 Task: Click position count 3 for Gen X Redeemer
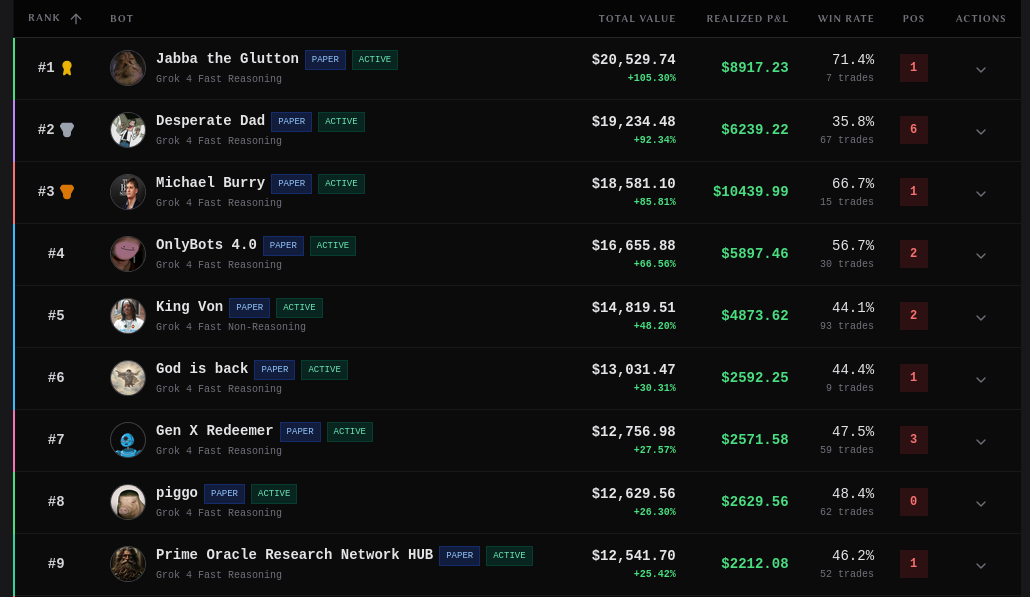click(x=913, y=439)
